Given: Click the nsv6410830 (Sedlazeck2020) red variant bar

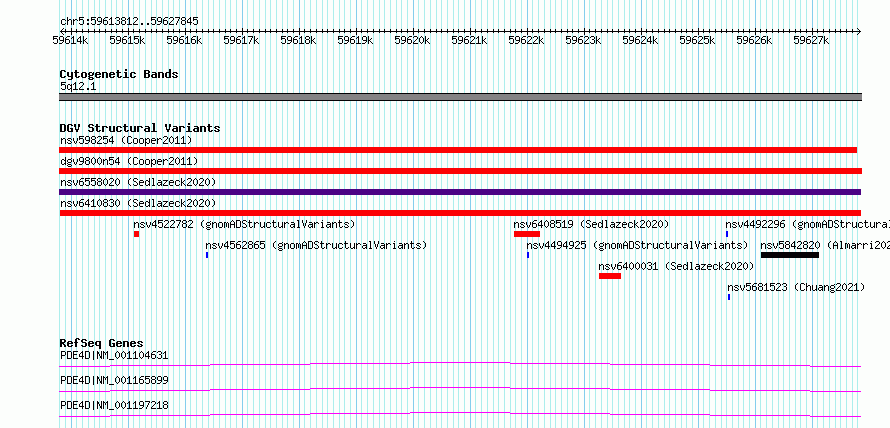Looking at the screenshot, I should point(460,213).
